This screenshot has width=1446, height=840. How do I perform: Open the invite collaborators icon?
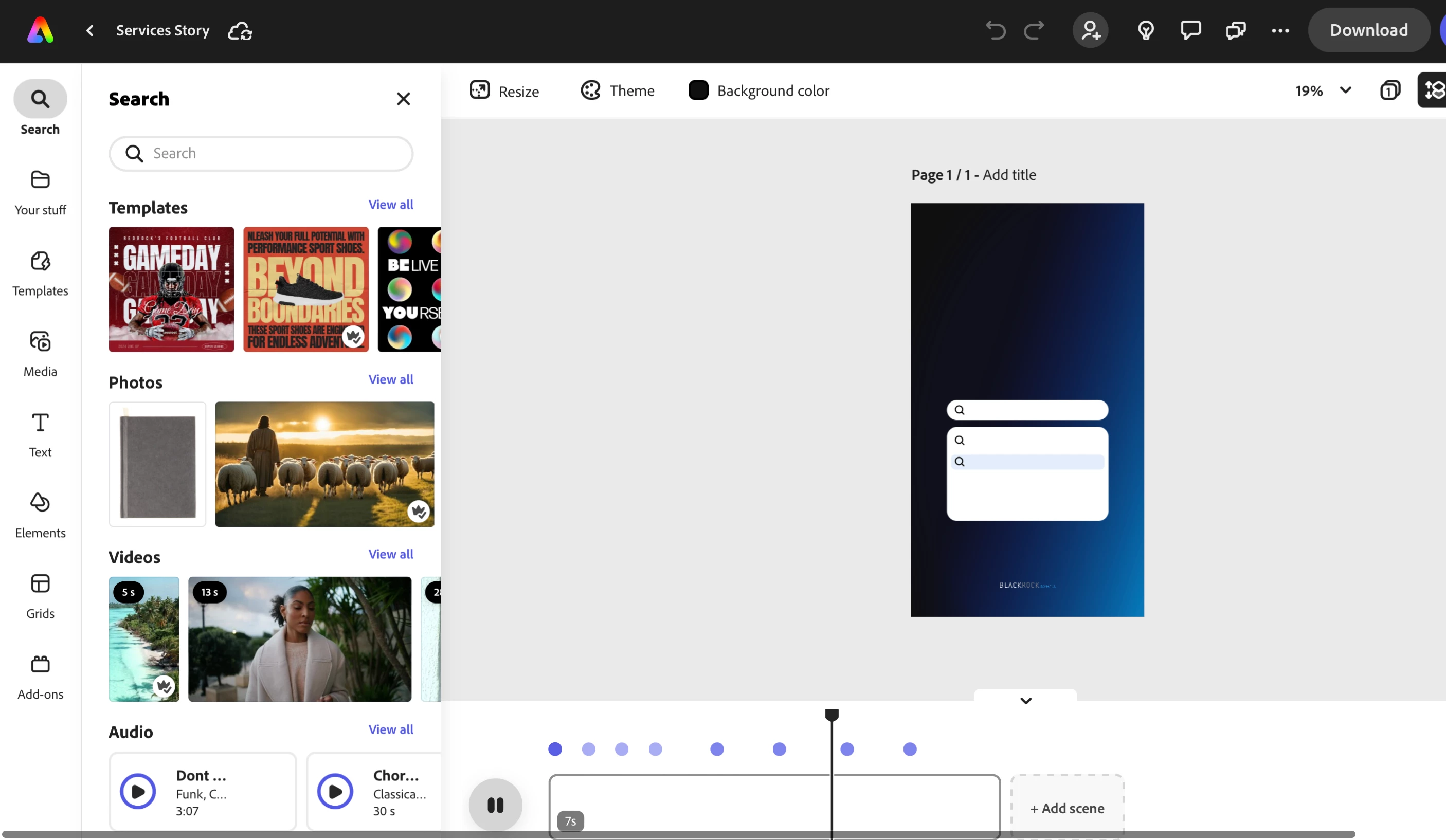[1090, 30]
